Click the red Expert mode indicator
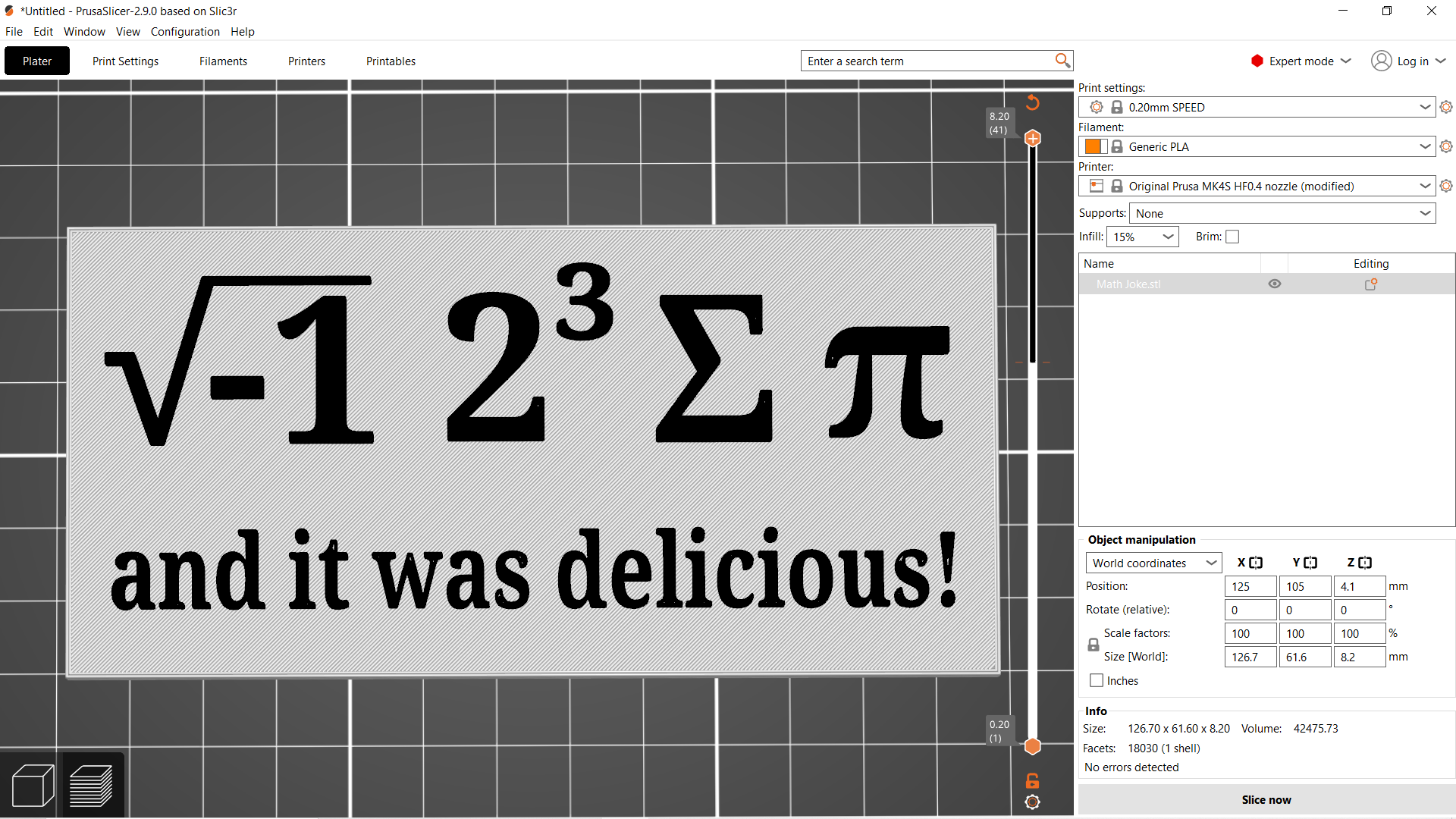Screen dimensions: 1456x819 pos(1257,61)
